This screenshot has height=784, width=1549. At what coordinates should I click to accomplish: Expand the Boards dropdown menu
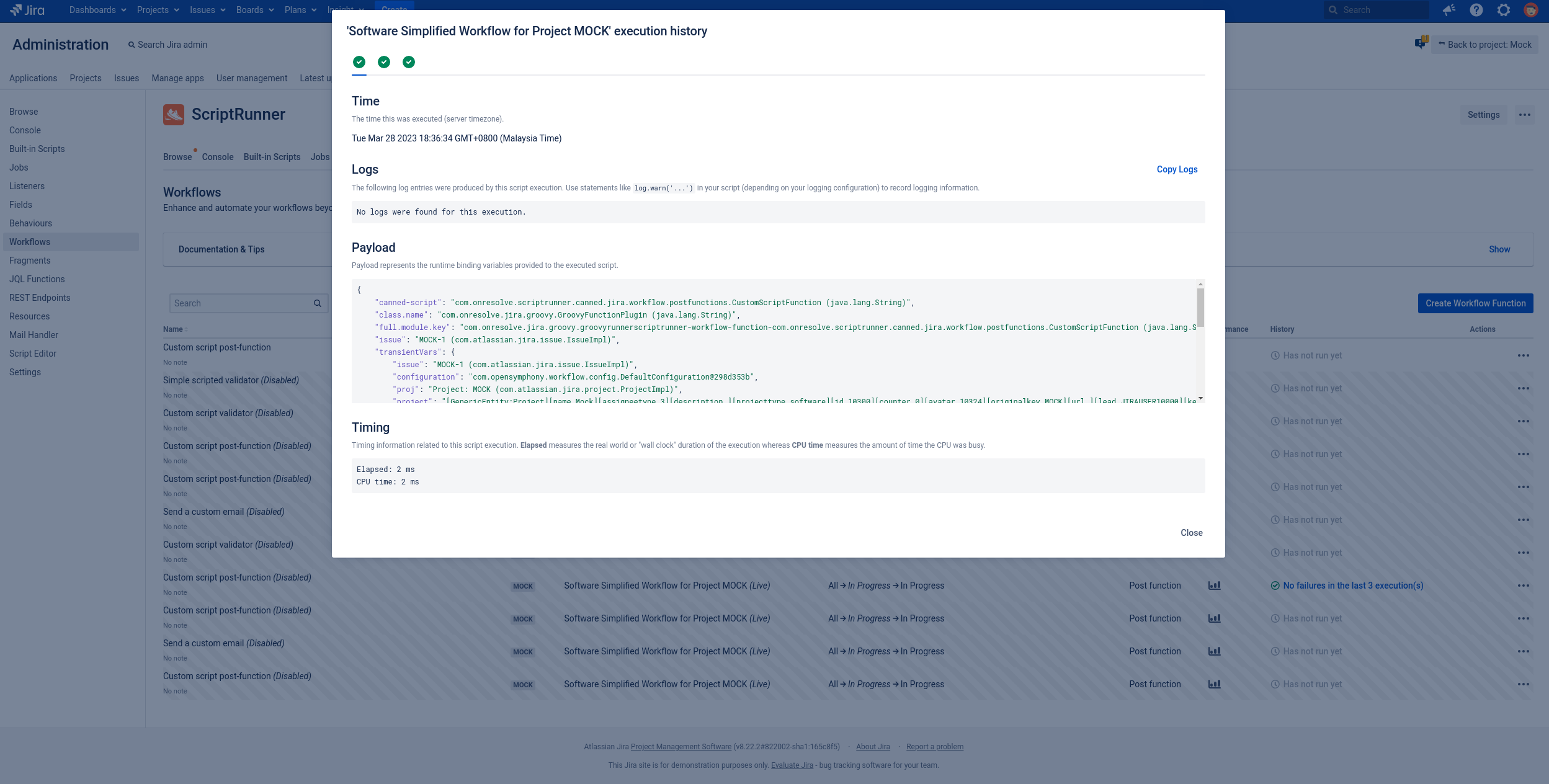point(254,10)
